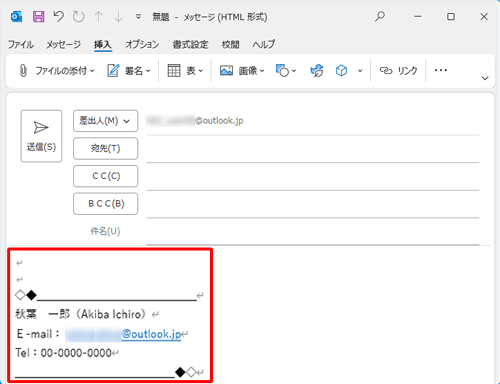Expand the ファイルの添付 dropdown arrow
This screenshot has height=384, width=500.
[x=92, y=71]
